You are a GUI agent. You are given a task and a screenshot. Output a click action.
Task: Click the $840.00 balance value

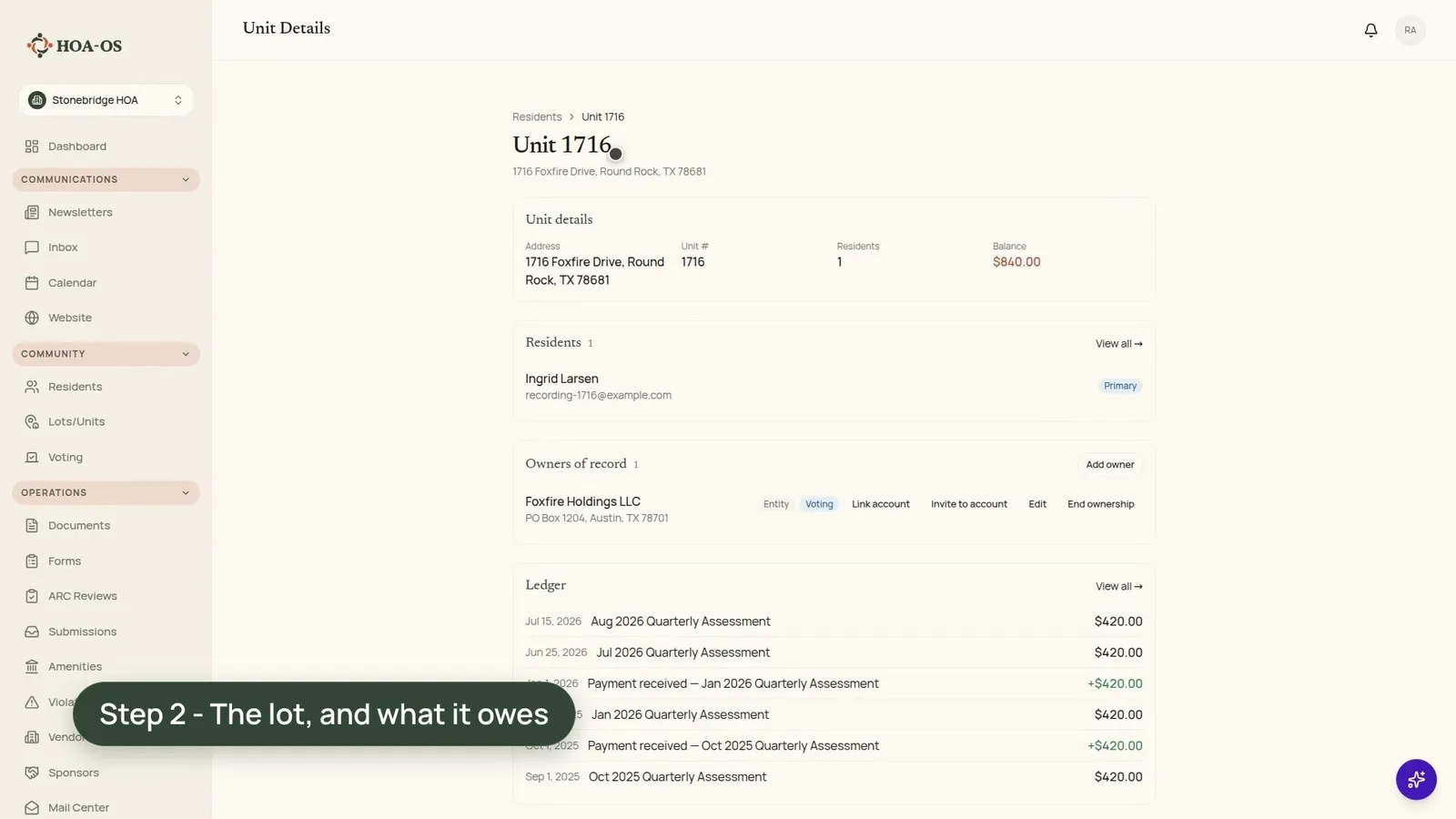pos(1016,262)
